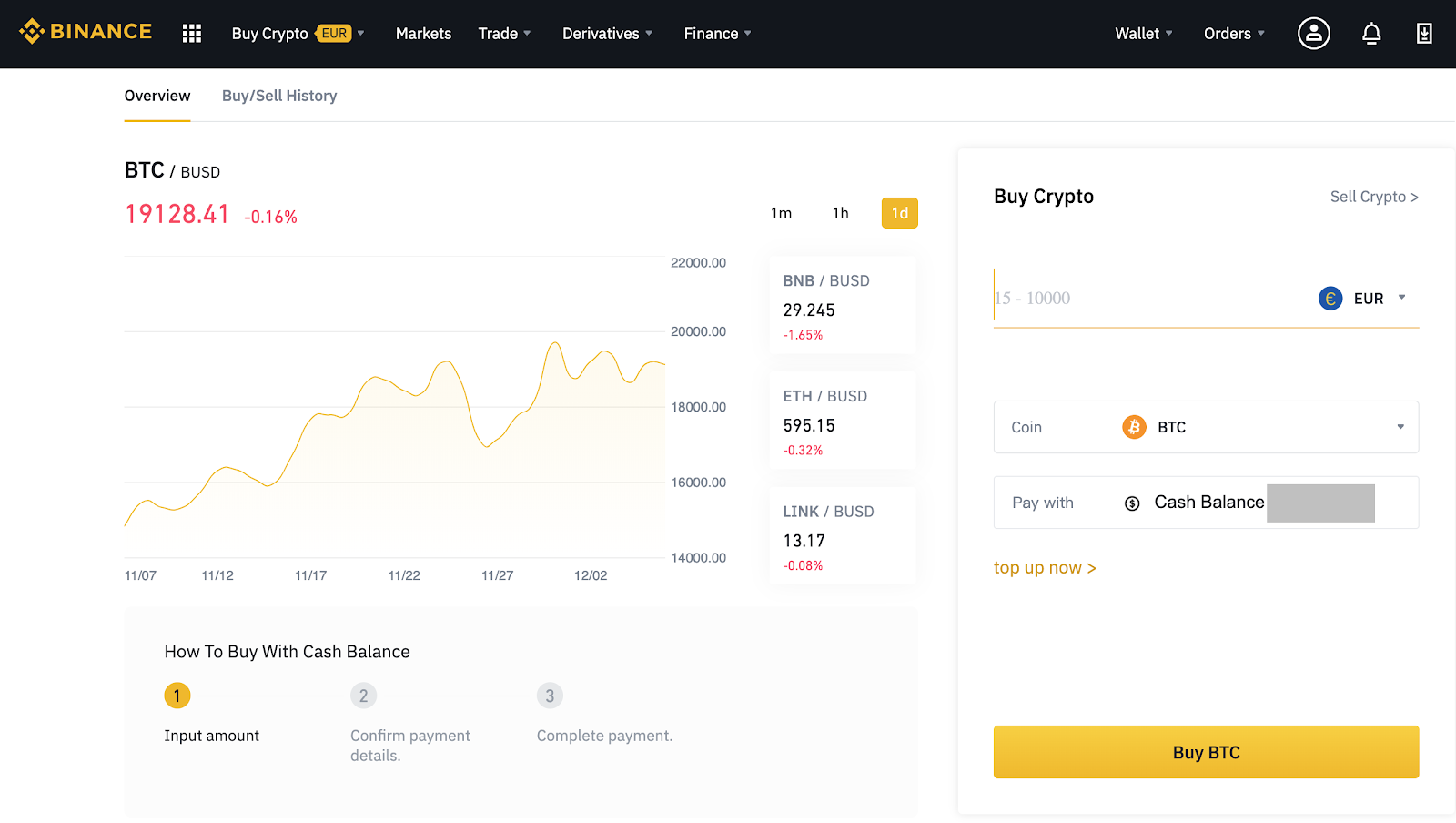1456x823 pixels.
Task: Expand the Orders menu
Action: 1234,34
